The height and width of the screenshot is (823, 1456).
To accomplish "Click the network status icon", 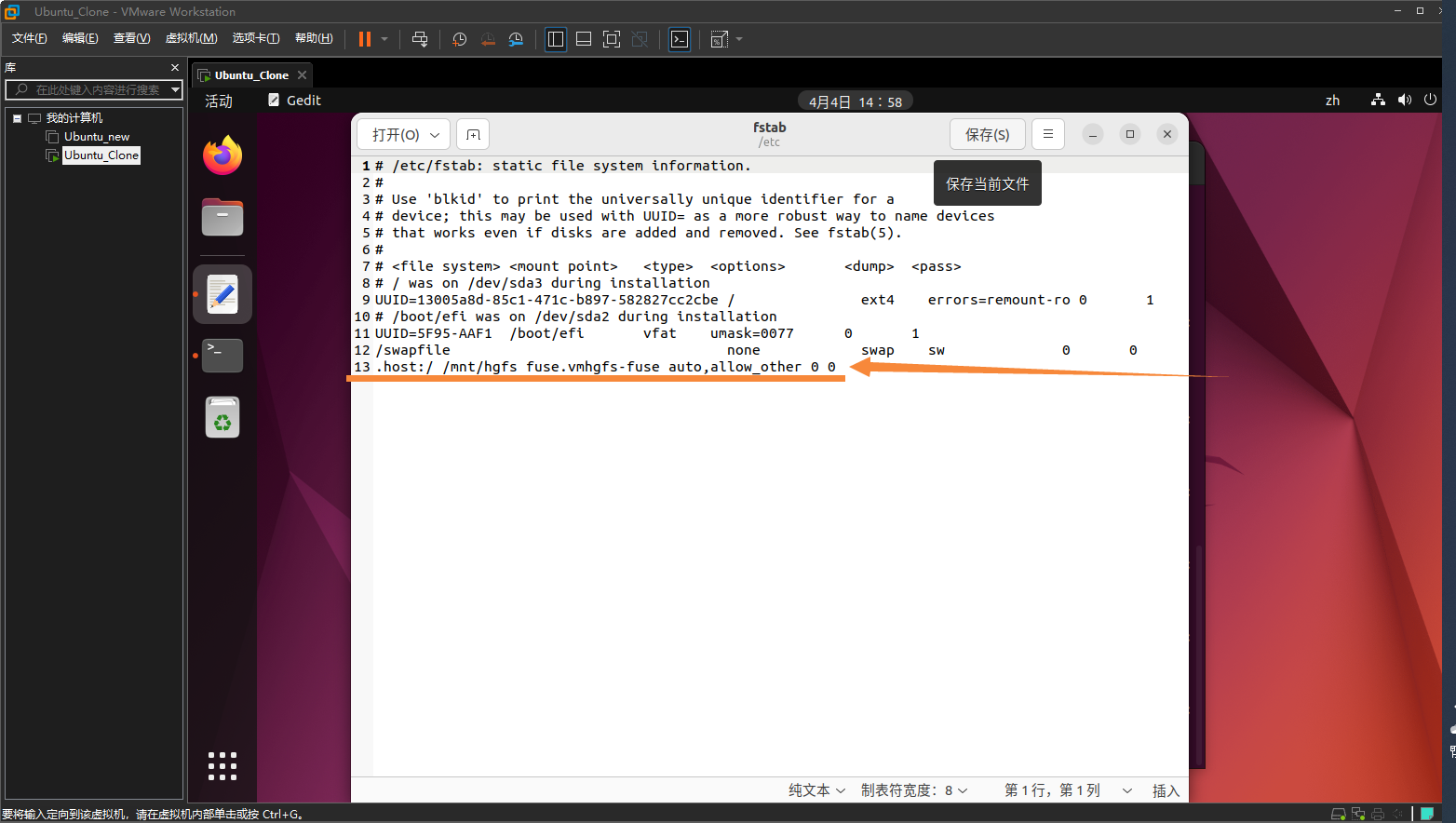I will click(1378, 100).
